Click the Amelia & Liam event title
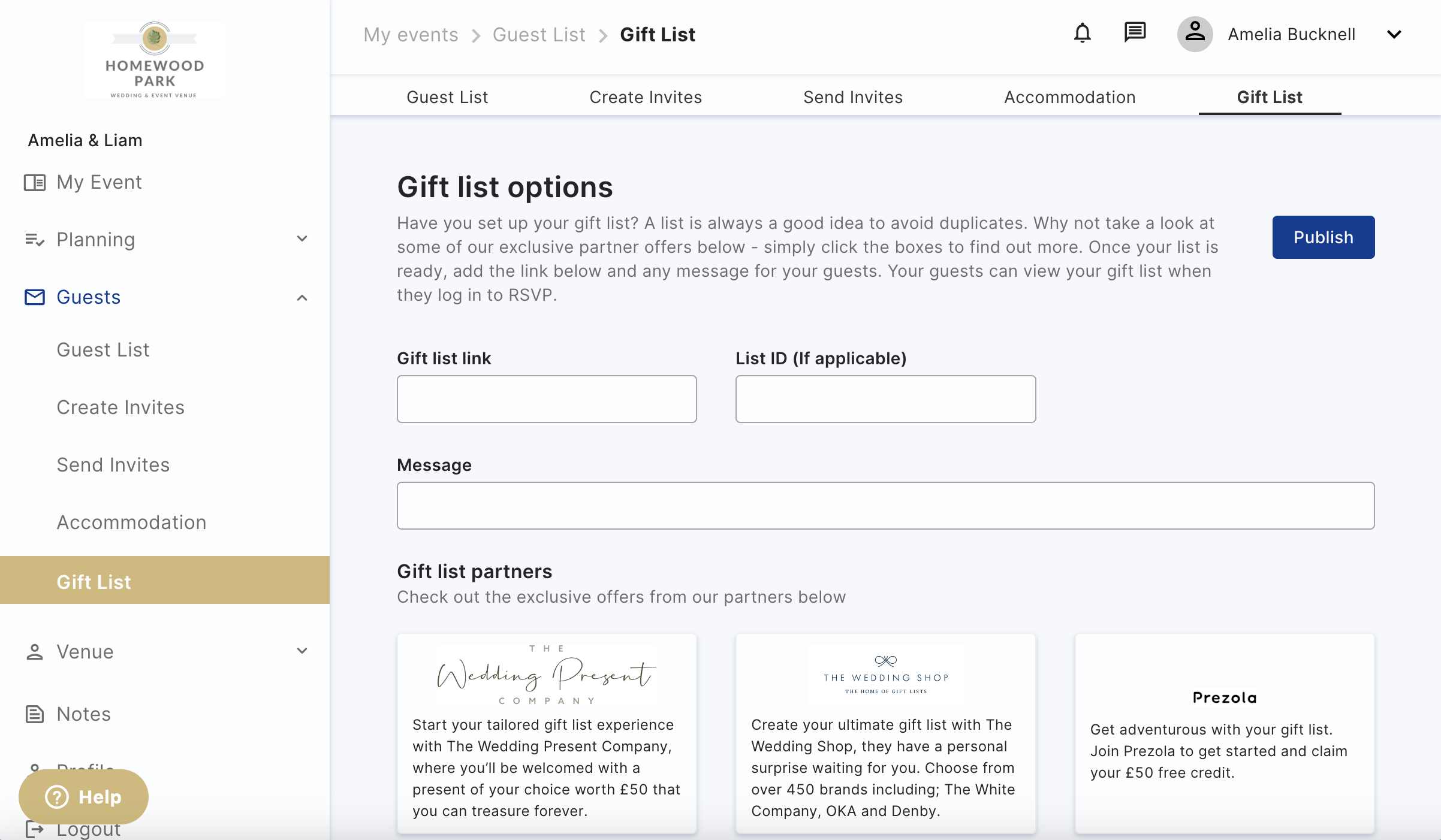 click(x=85, y=140)
